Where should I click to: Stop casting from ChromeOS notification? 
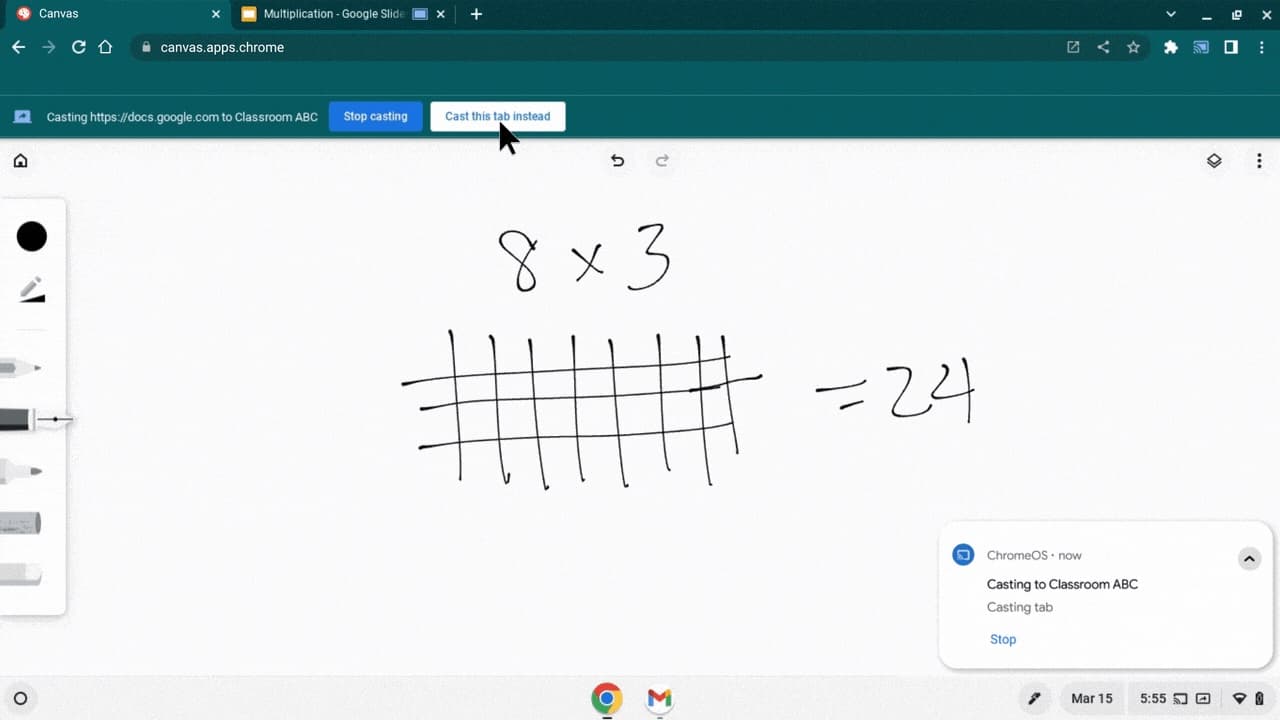pyautogui.click(x=1002, y=639)
